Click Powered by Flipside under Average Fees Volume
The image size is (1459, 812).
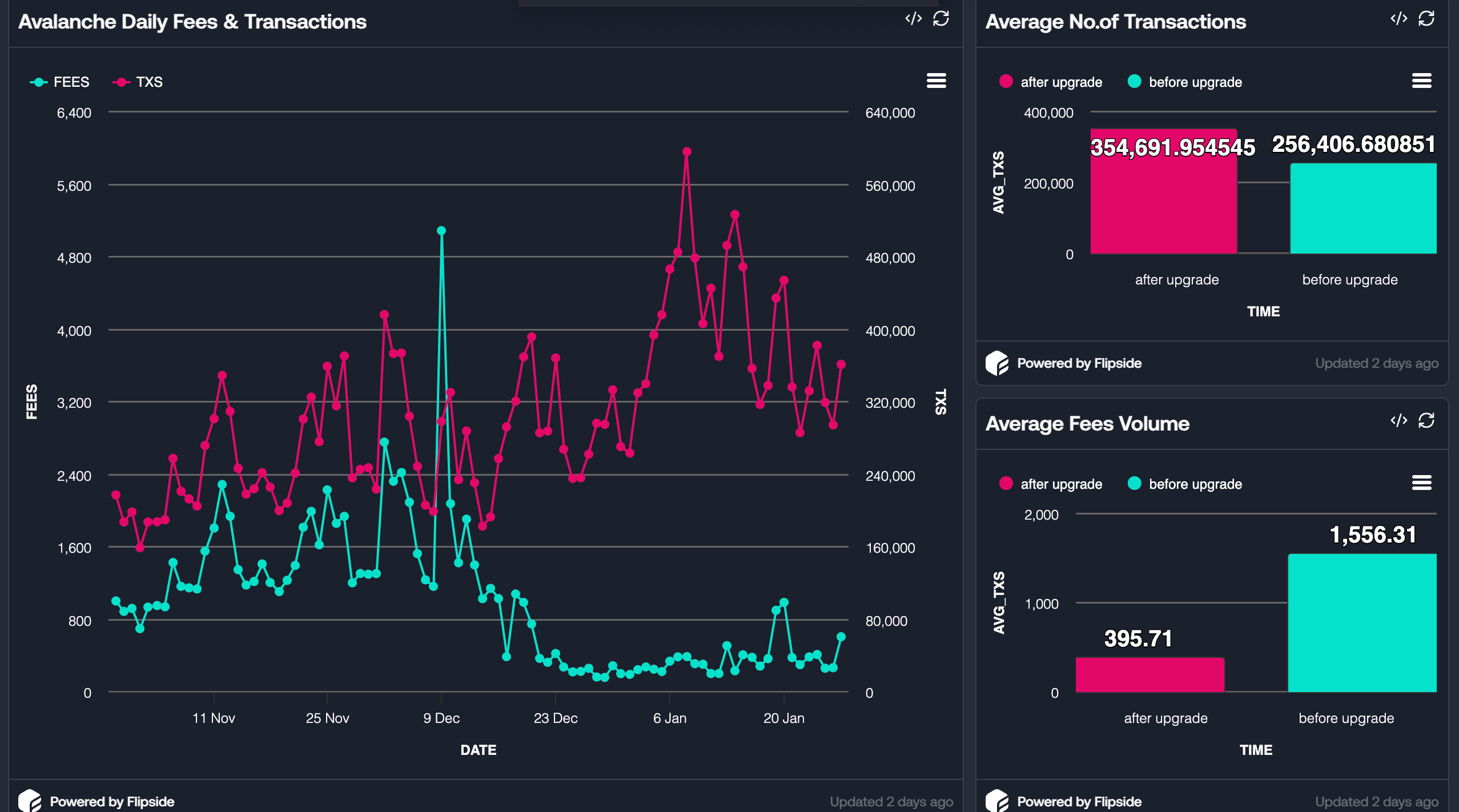[1079, 802]
